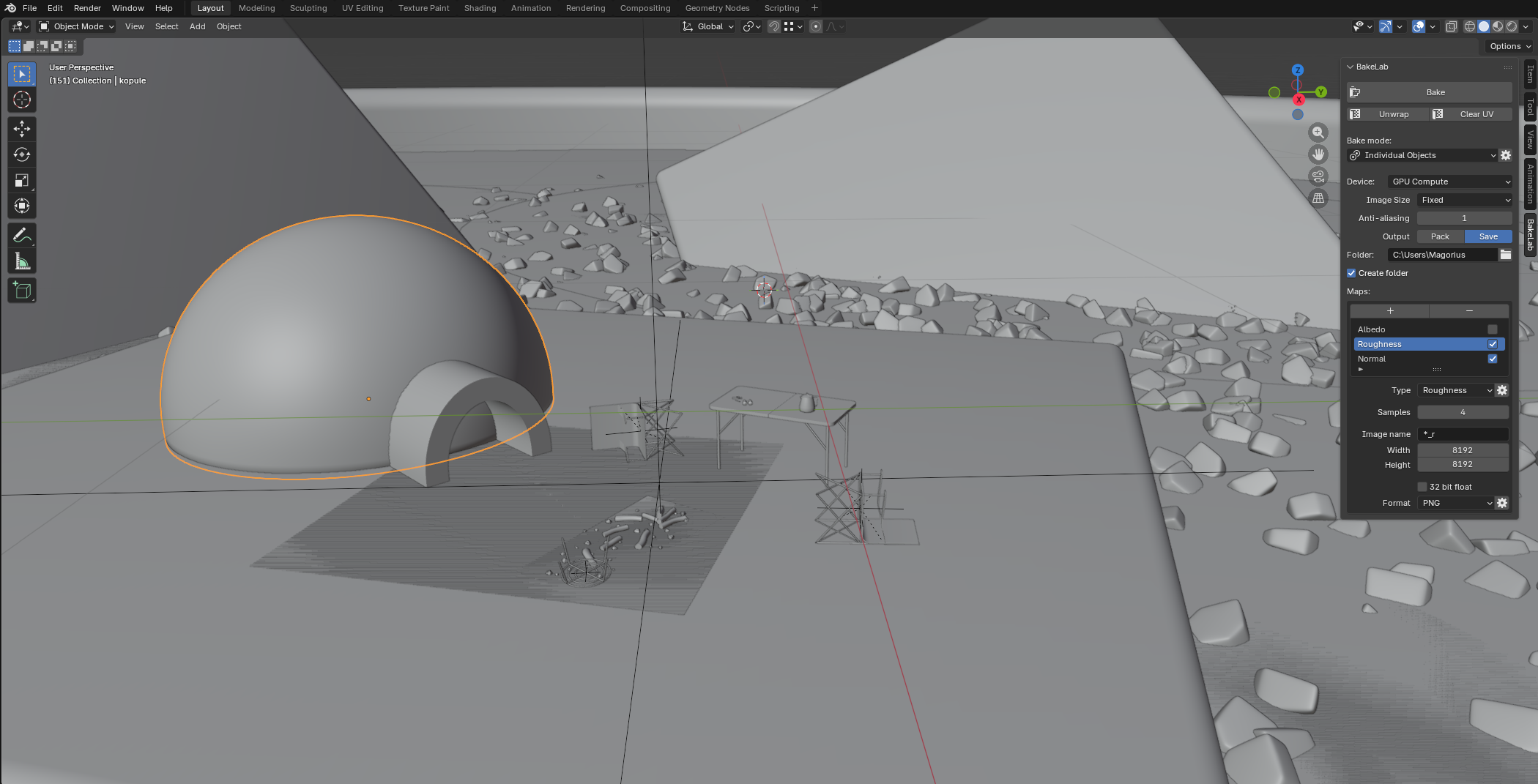Toggle the 32 bit float checkbox
The width and height of the screenshot is (1538, 784).
pos(1422,487)
